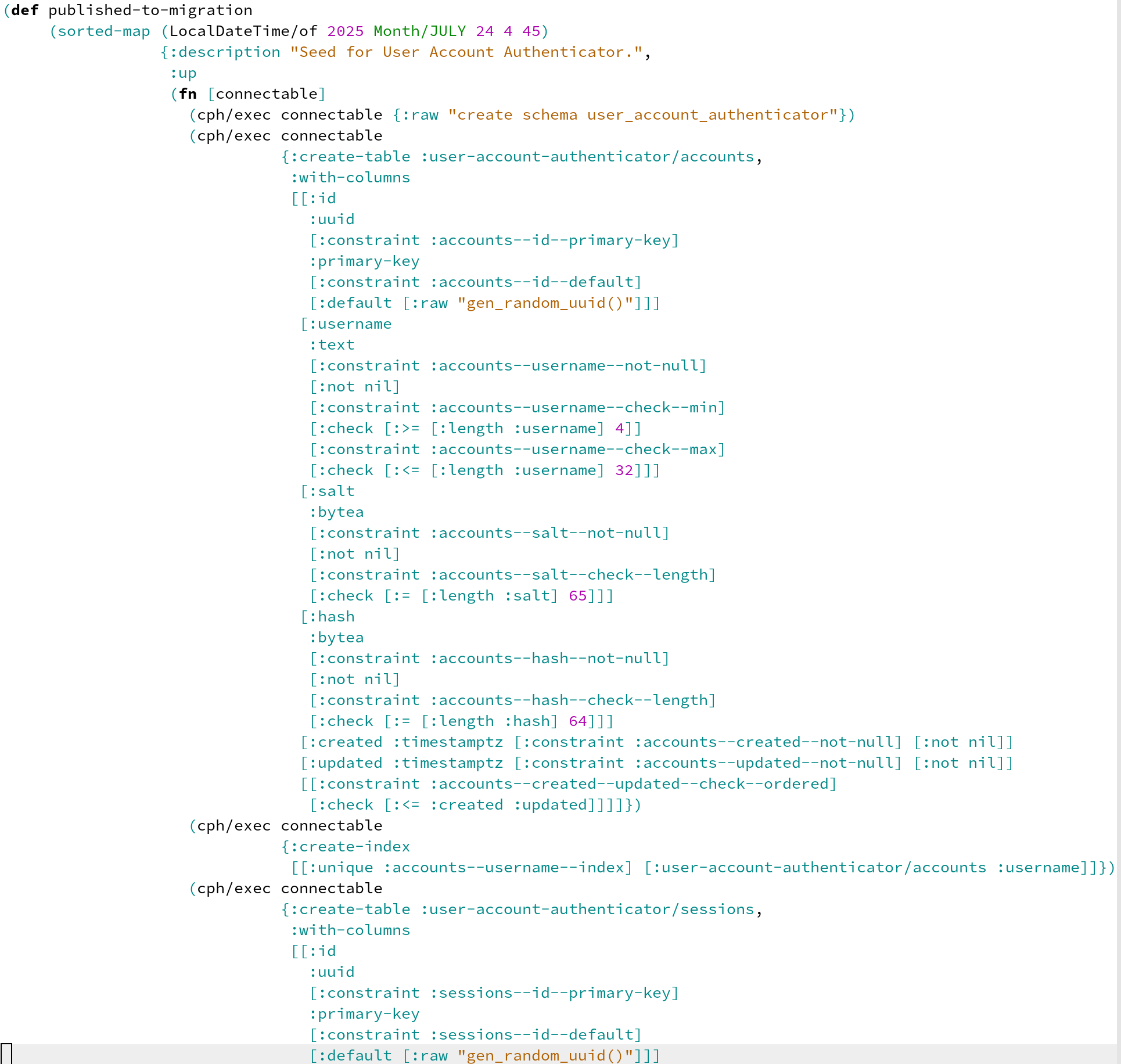The image size is (1121, 1064).
Task: Click :accounts--username--check--max constraint name
Action: point(573,450)
